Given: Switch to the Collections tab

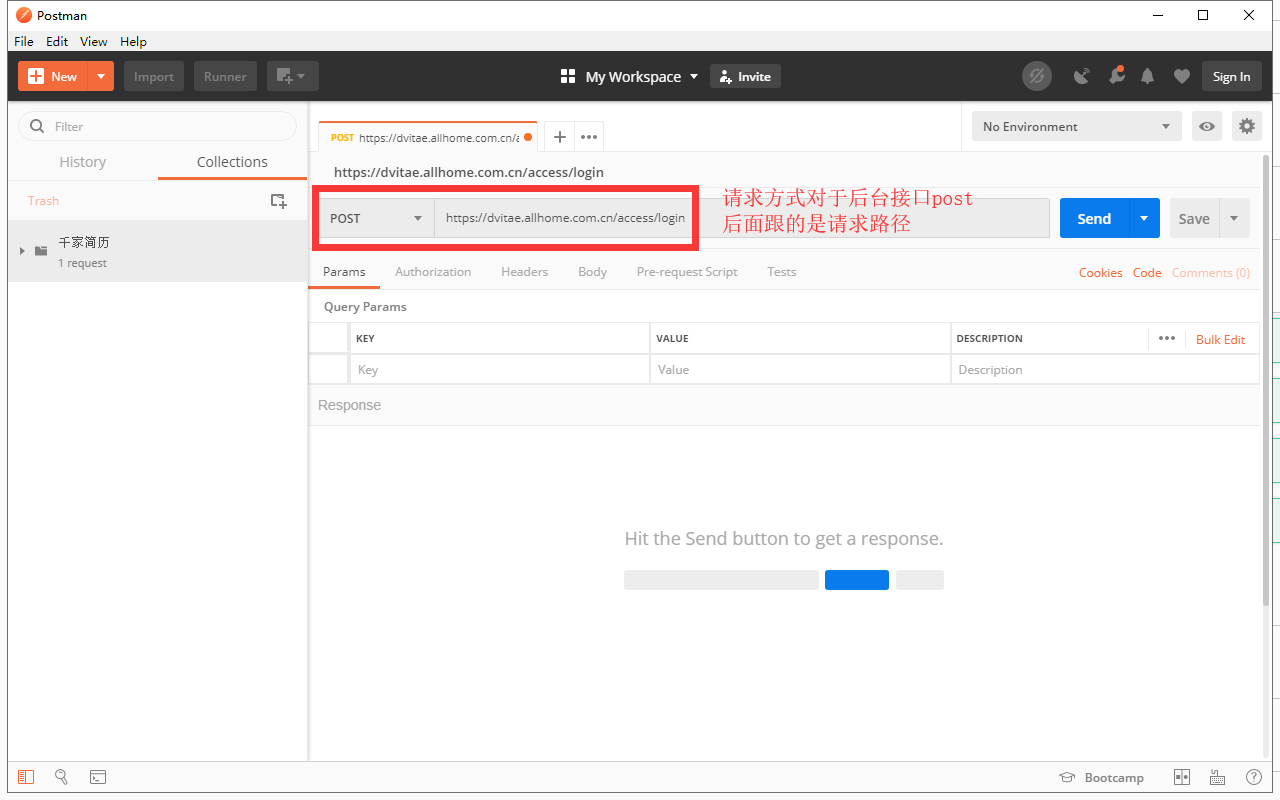Looking at the screenshot, I should pyautogui.click(x=232, y=162).
